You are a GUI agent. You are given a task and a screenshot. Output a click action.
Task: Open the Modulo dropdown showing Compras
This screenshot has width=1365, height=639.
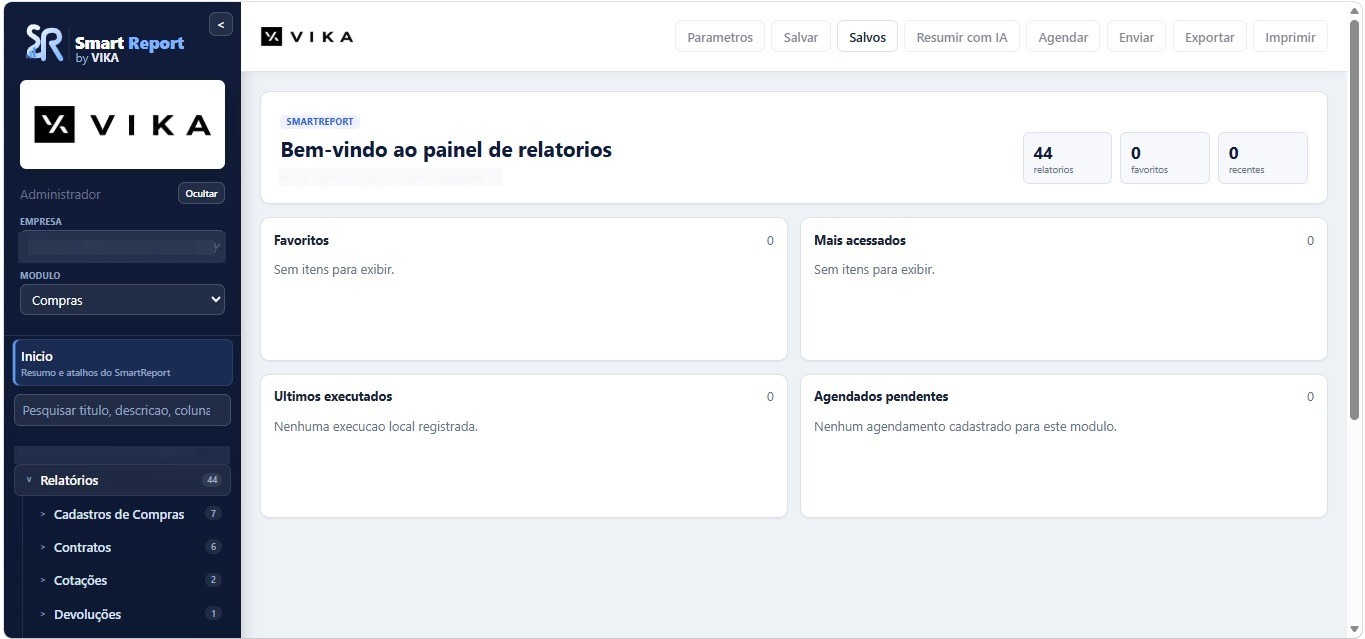pos(122,300)
